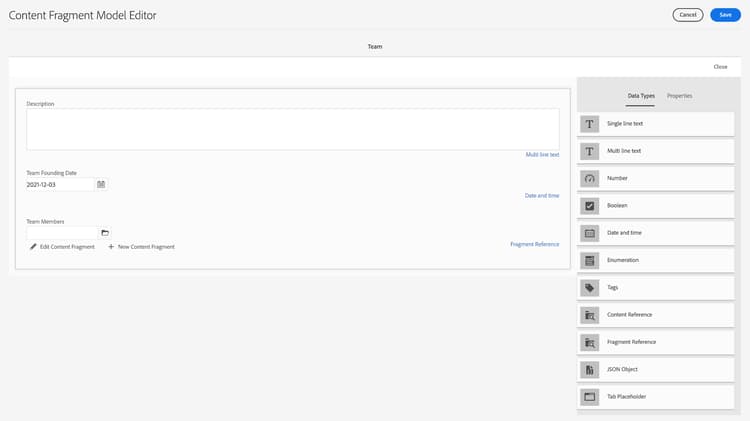Click the Edit Content Fragment pencil icon
Viewport: 750px width, 421px height.
33,247
